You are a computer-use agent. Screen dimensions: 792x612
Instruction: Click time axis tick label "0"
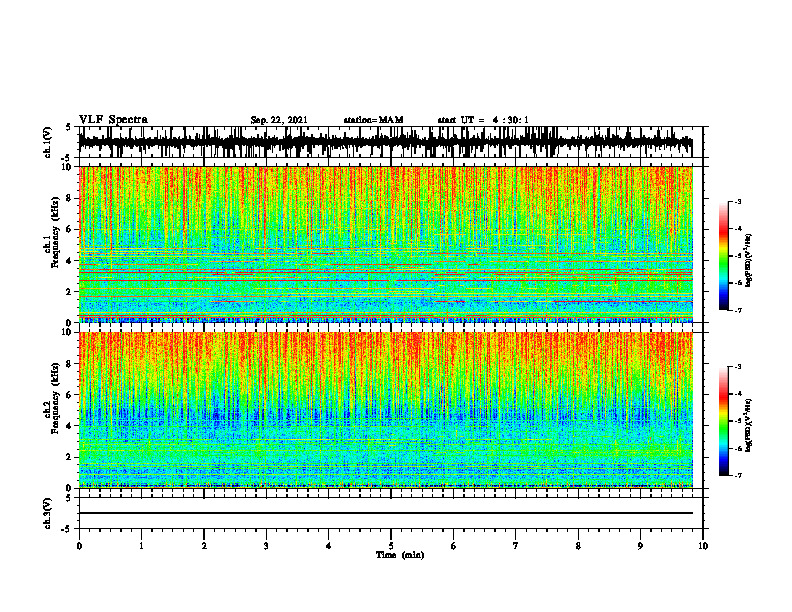coord(79,546)
